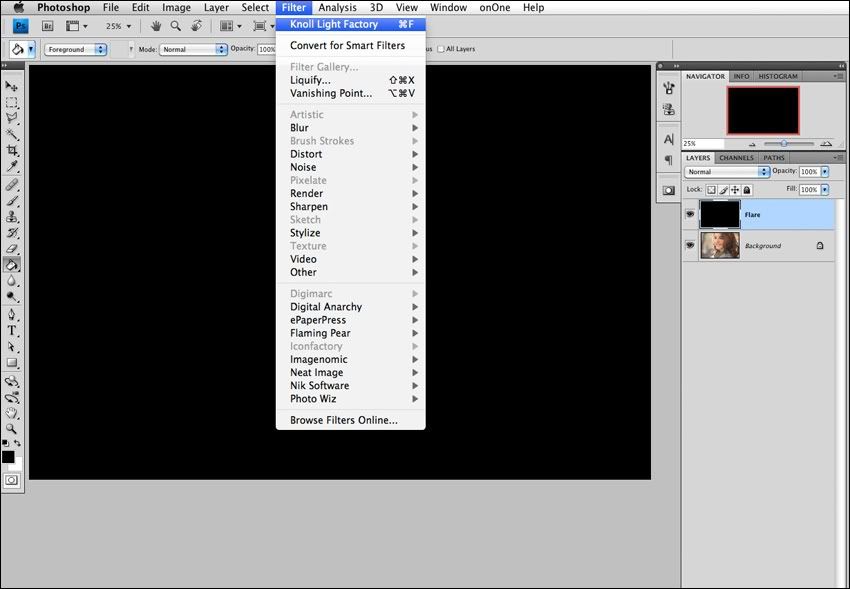Choose Convert for Smart Filters
Viewport: 850px width, 589px height.
pyautogui.click(x=351, y=46)
